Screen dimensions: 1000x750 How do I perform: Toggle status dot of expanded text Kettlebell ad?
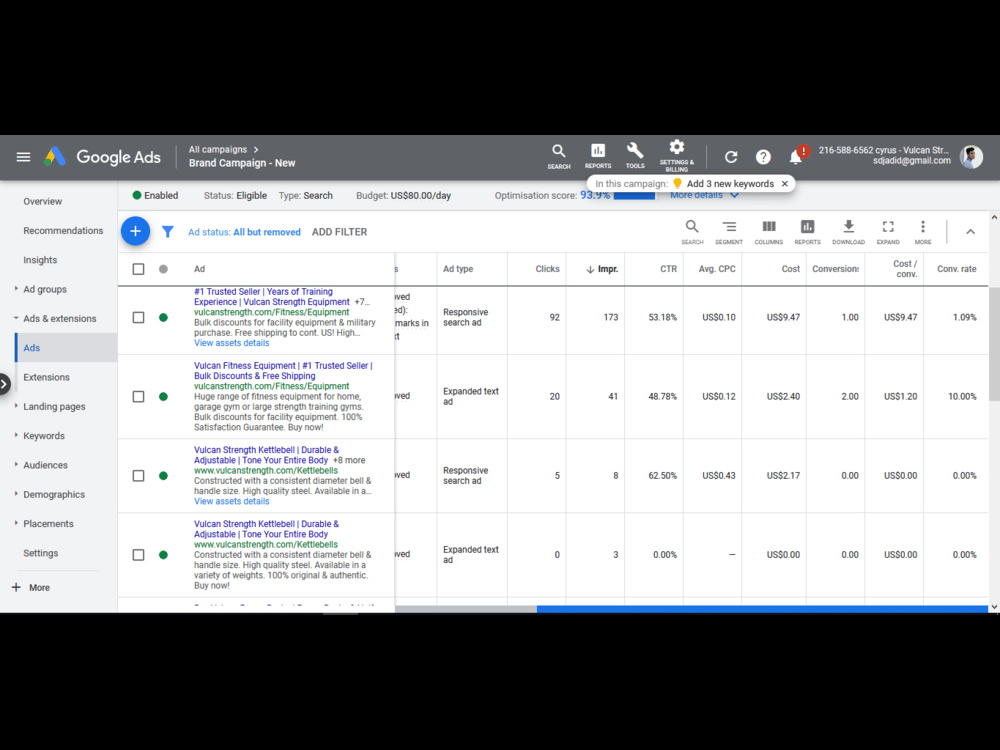point(163,555)
